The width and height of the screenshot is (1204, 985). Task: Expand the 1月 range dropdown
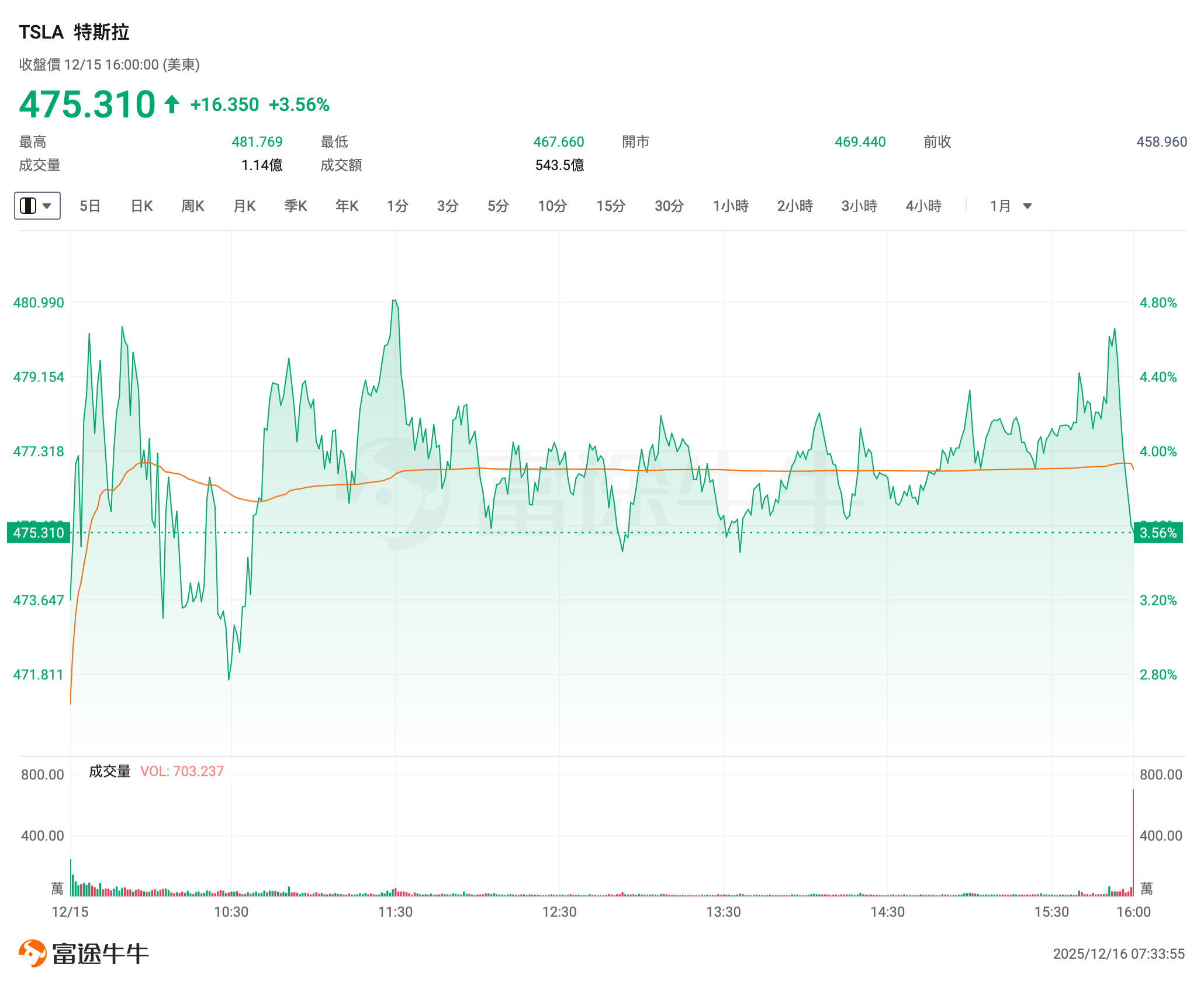[1000, 206]
